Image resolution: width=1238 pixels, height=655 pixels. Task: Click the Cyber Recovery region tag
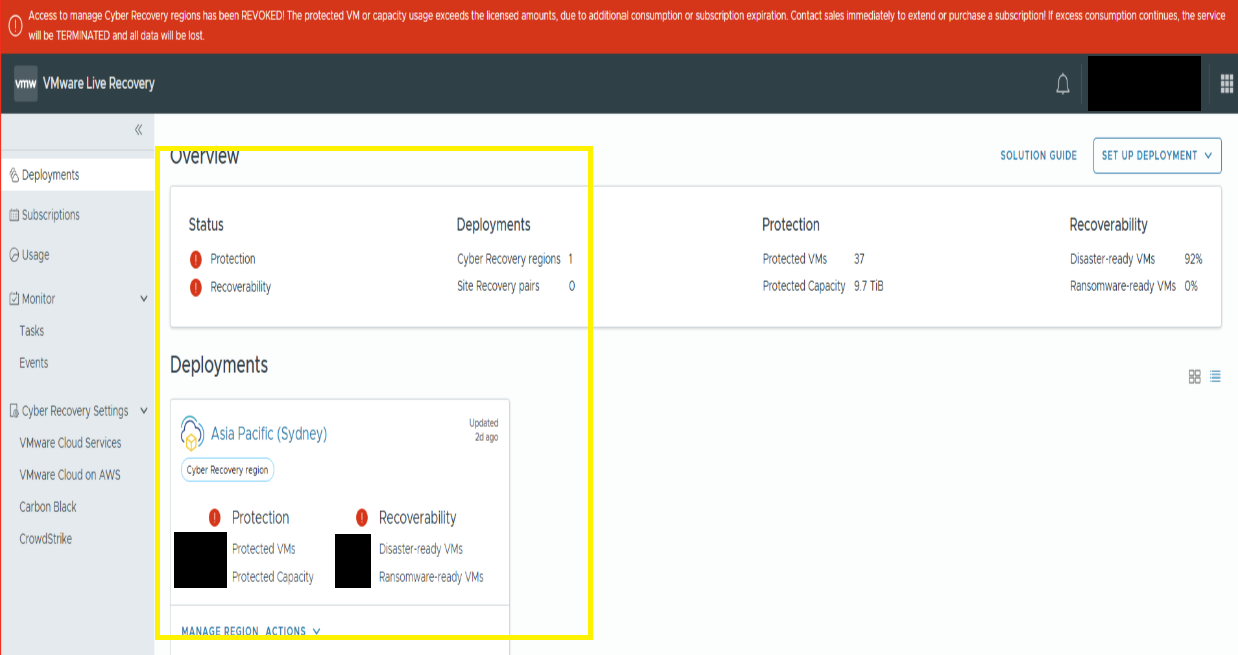click(x=228, y=470)
